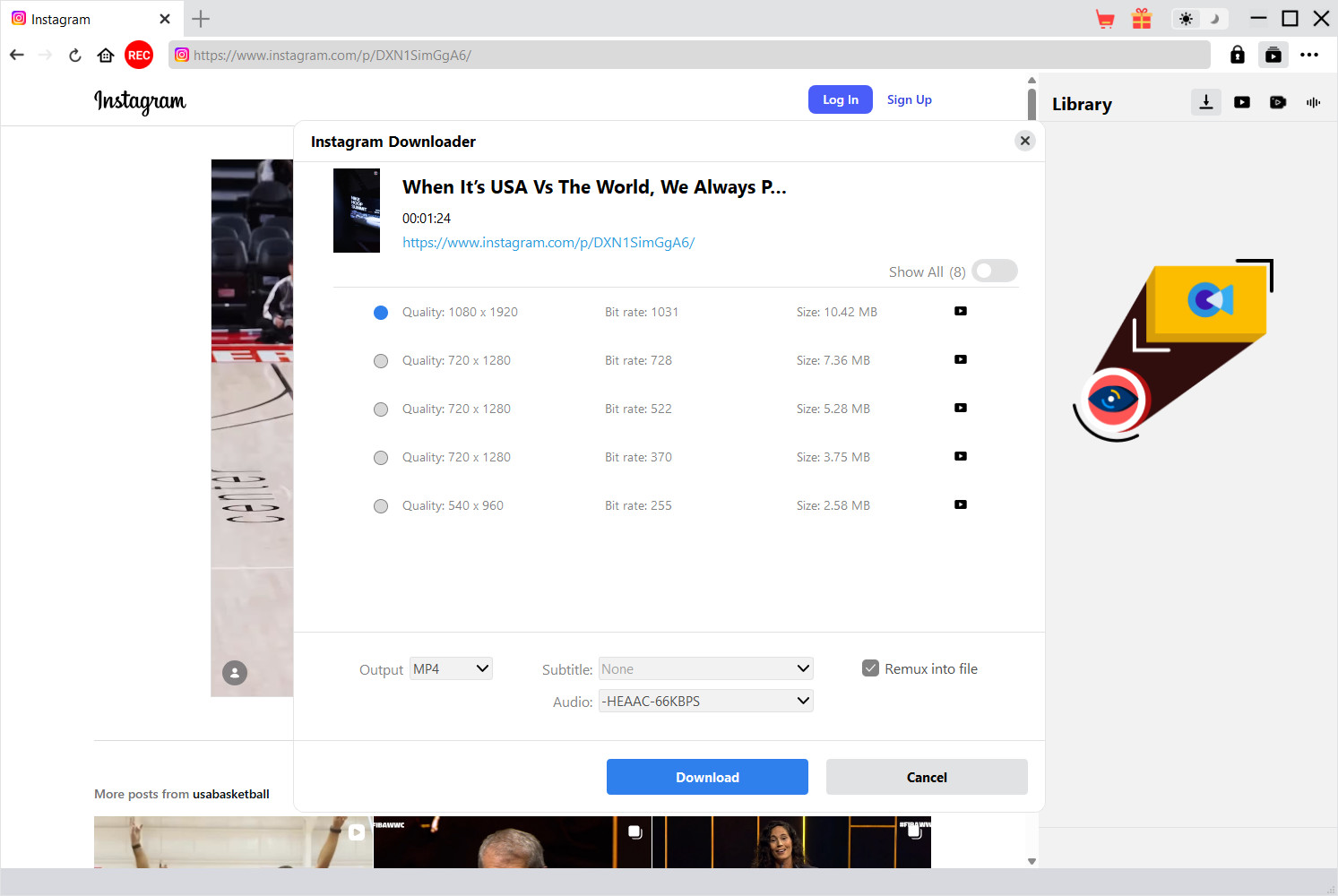Select the 540 x 960 quality option
The image size is (1338, 896).
(x=381, y=506)
